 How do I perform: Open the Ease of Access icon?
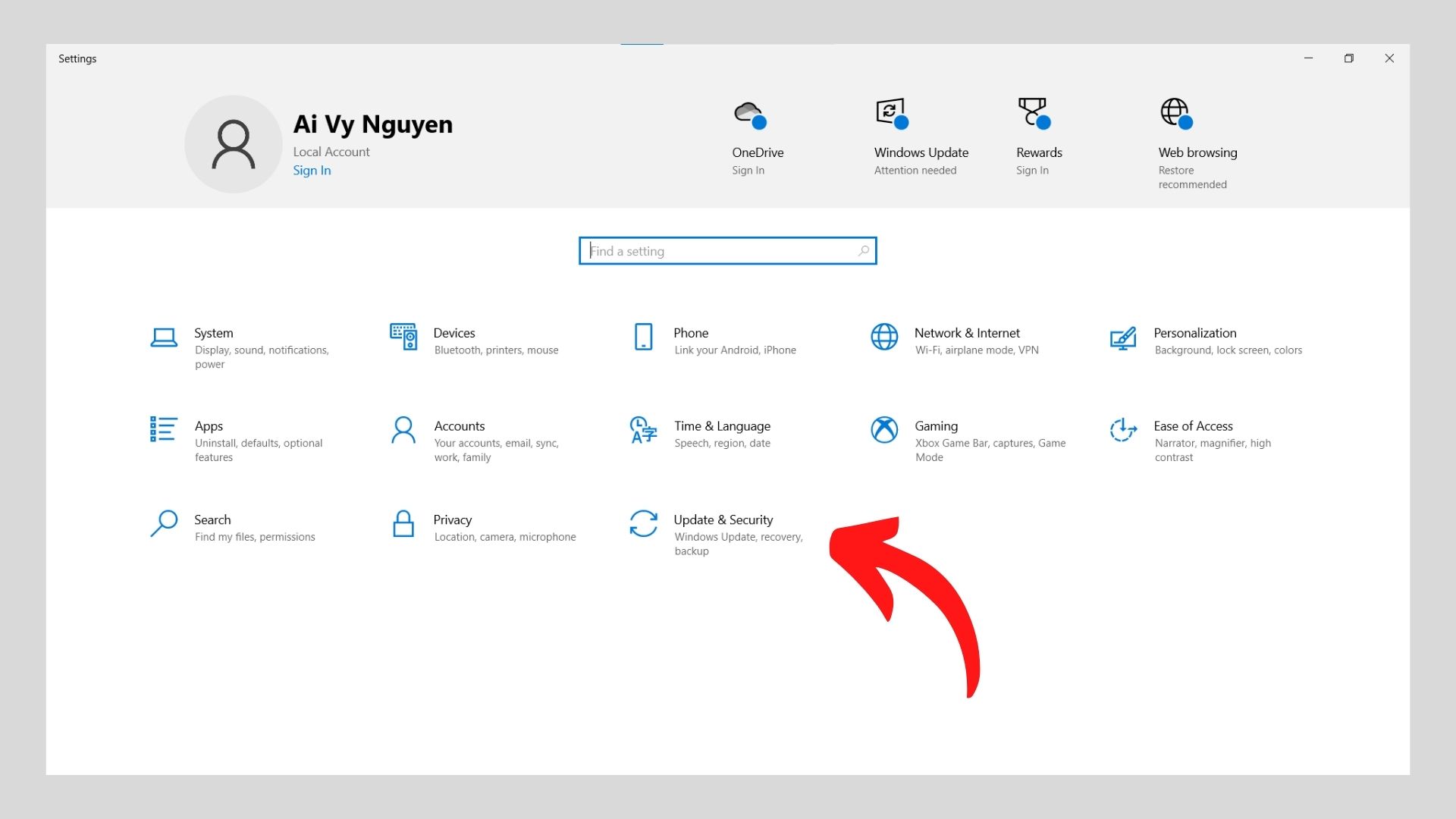coord(1123,430)
